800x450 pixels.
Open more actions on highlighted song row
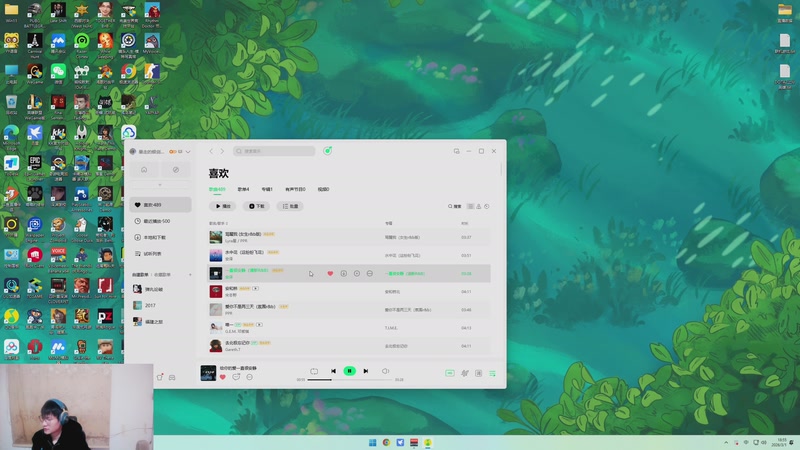(369, 273)
